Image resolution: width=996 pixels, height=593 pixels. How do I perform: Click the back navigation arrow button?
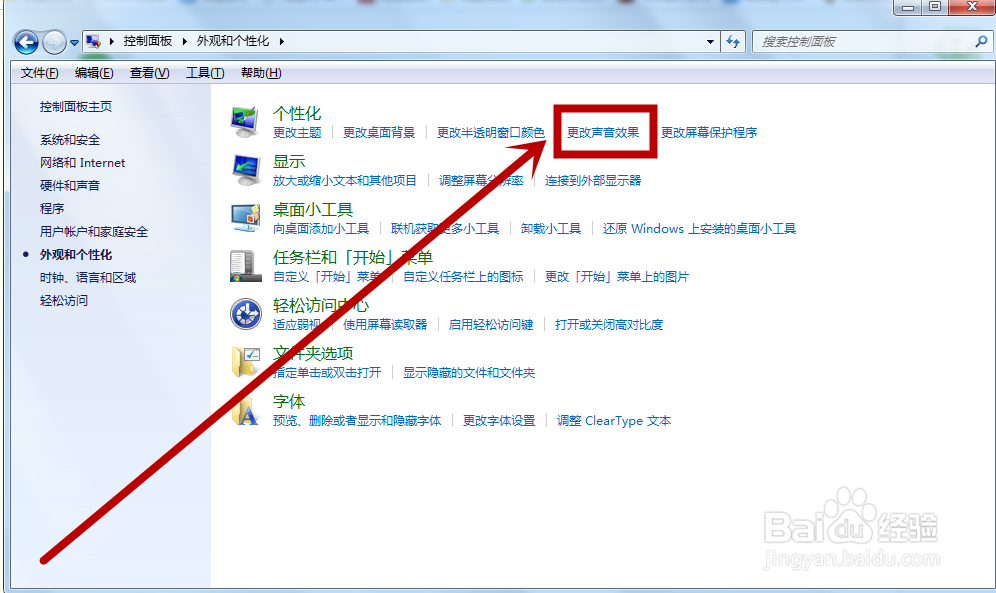[x=24, y=42]
